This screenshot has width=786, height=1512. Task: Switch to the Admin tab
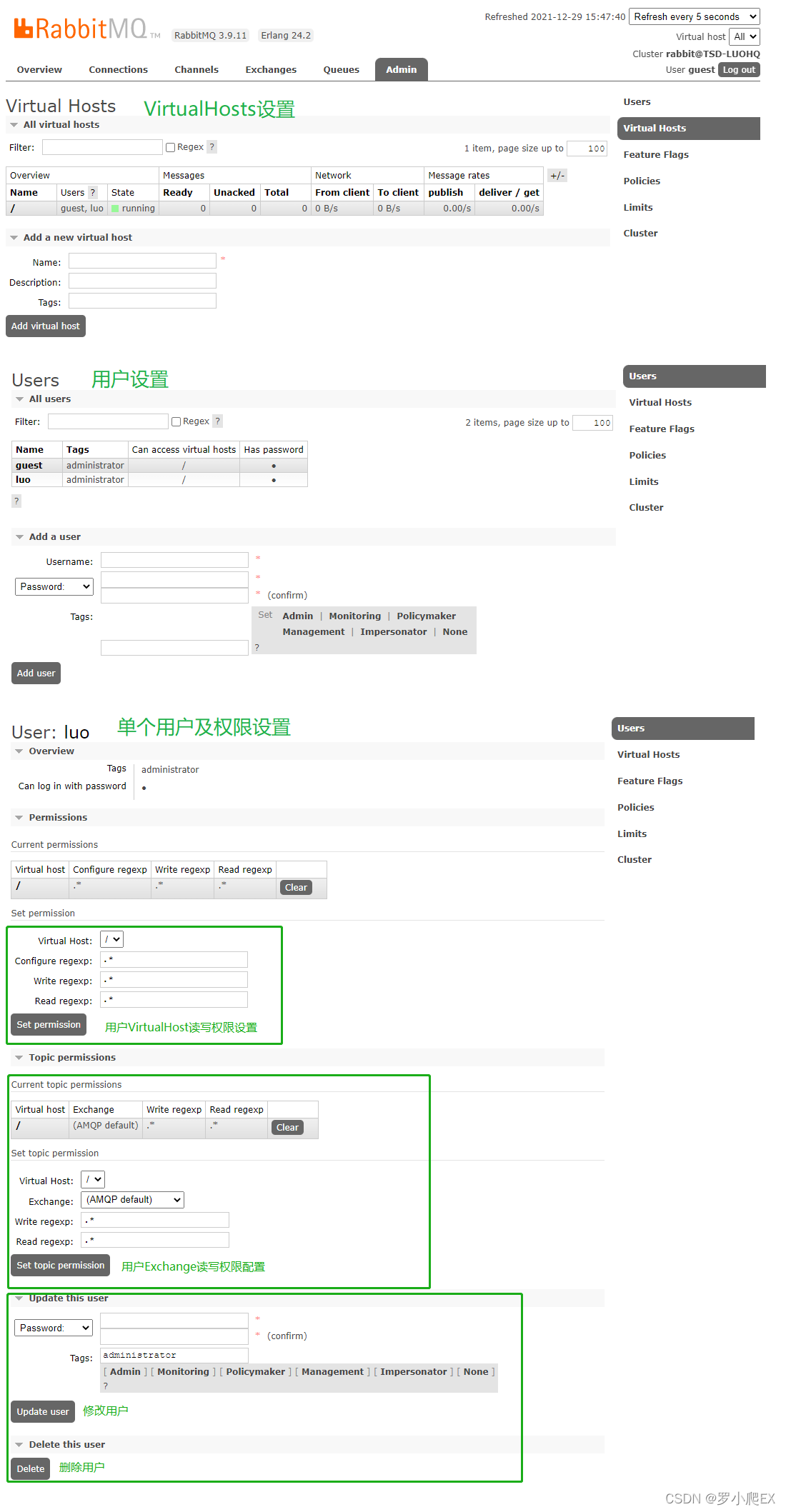[402, 70]
